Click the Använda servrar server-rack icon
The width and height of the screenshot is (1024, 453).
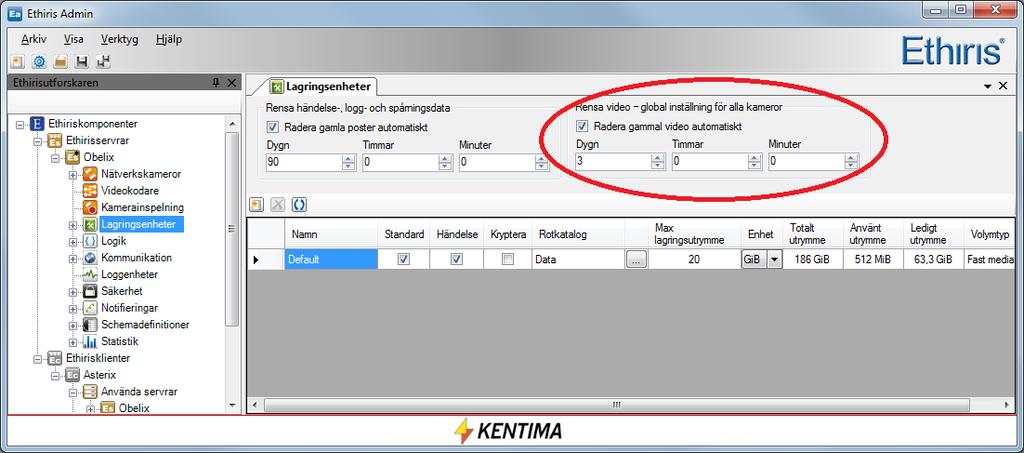point(90,392)
